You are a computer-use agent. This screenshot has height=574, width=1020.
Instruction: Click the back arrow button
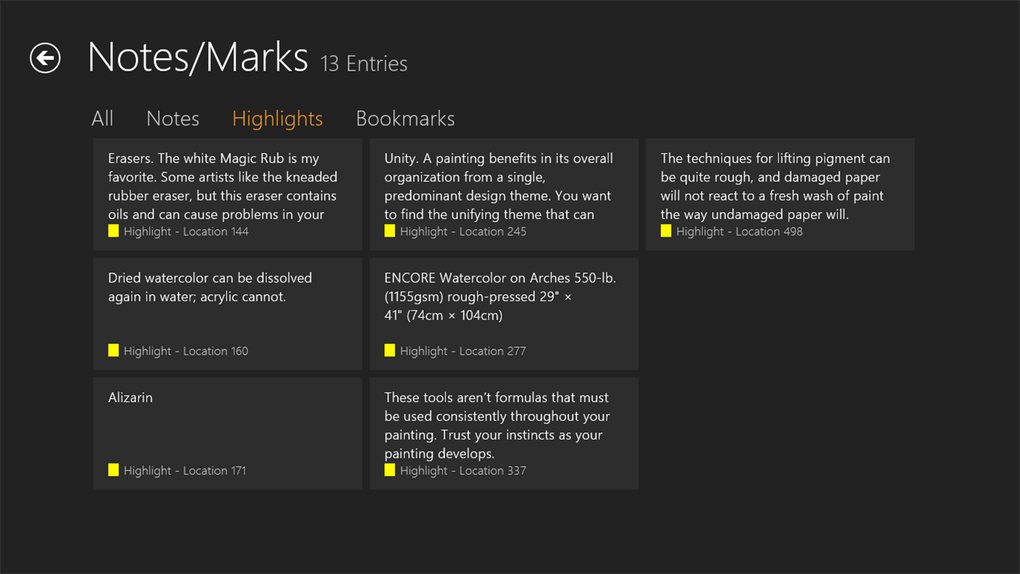click(x=45, y=58)
